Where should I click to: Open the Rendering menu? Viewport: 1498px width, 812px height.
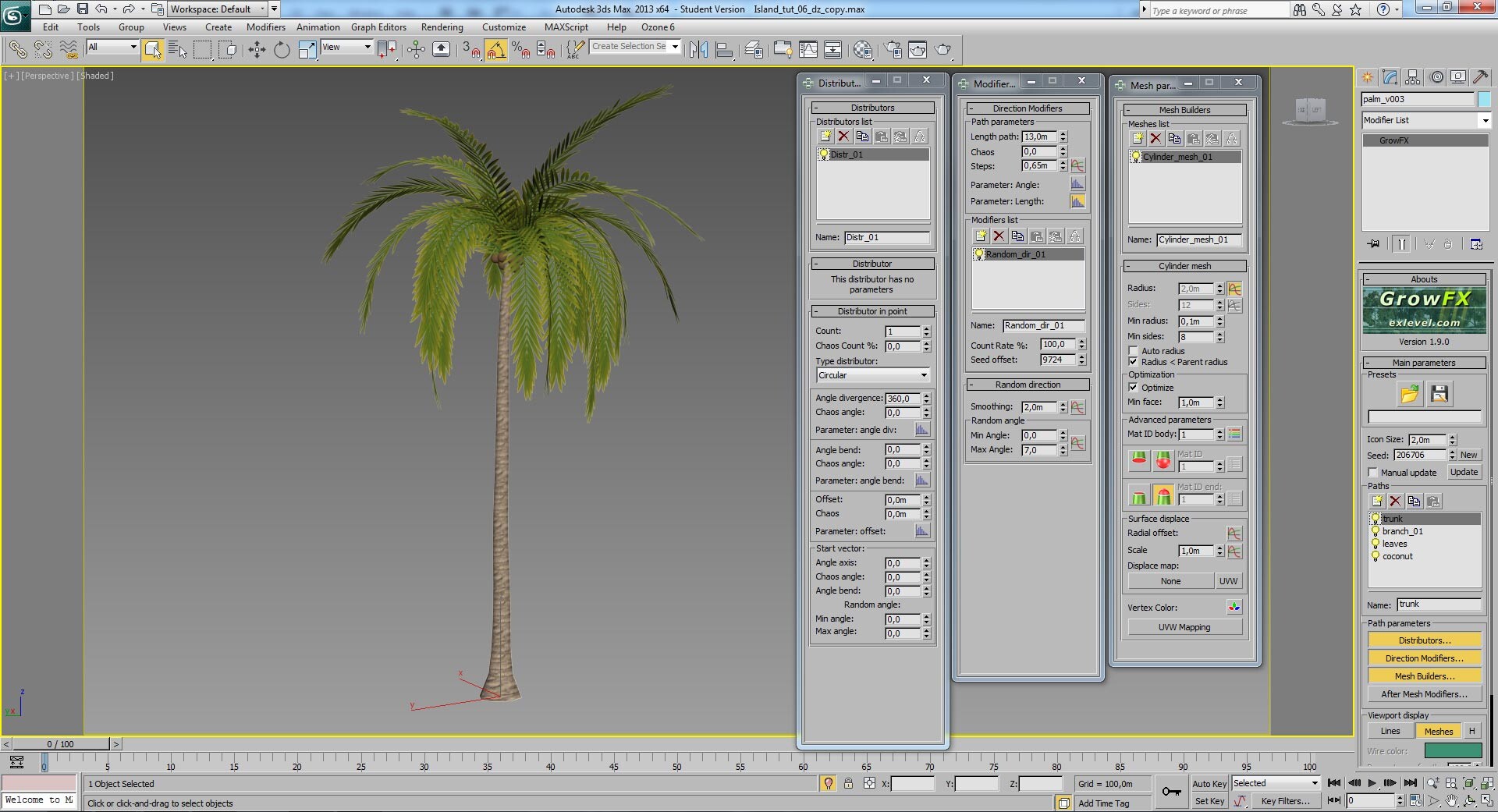click(x=442, y=27)
